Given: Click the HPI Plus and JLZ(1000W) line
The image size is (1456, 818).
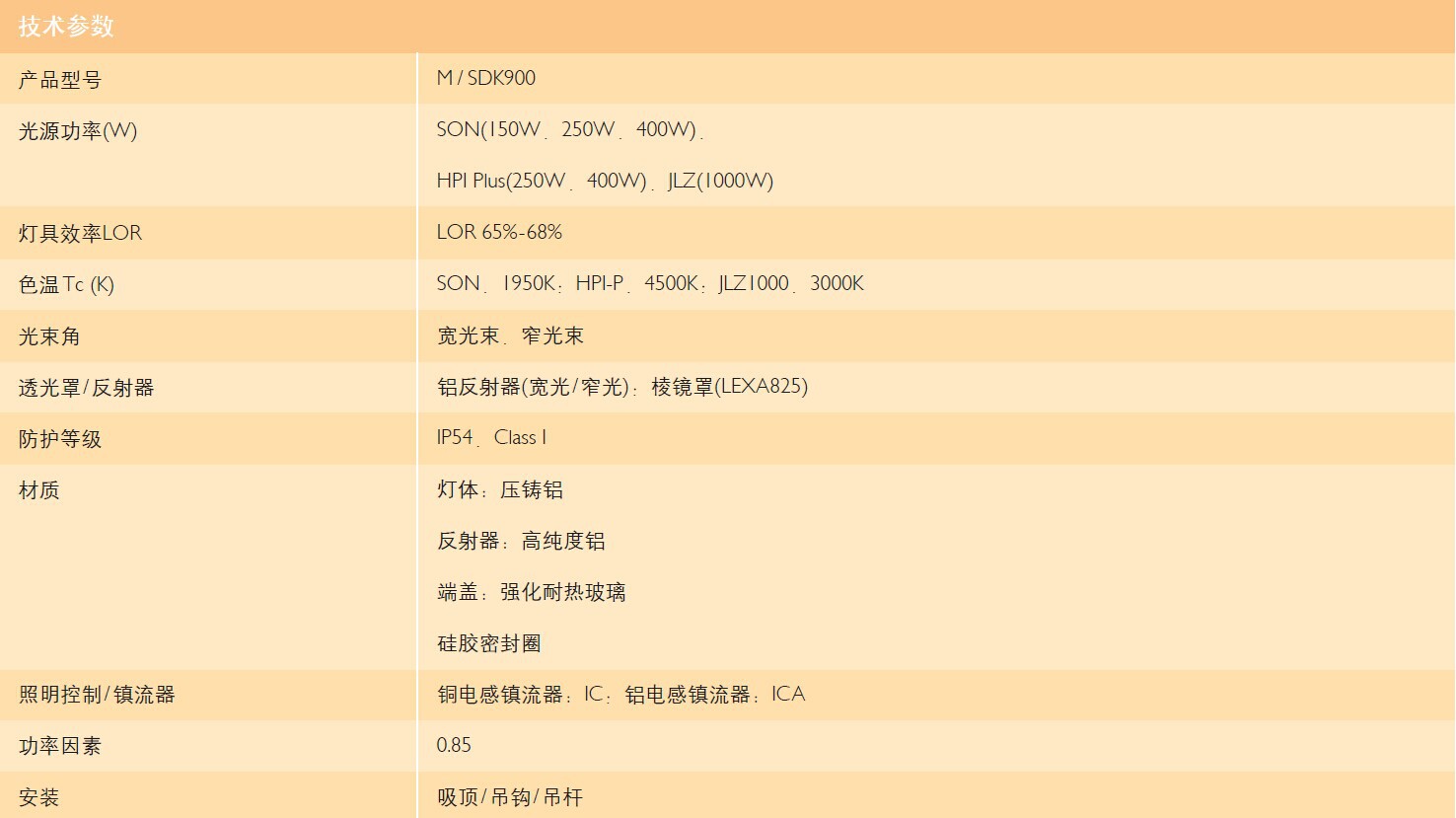Looking at the screenshot, I should (605, 182).
